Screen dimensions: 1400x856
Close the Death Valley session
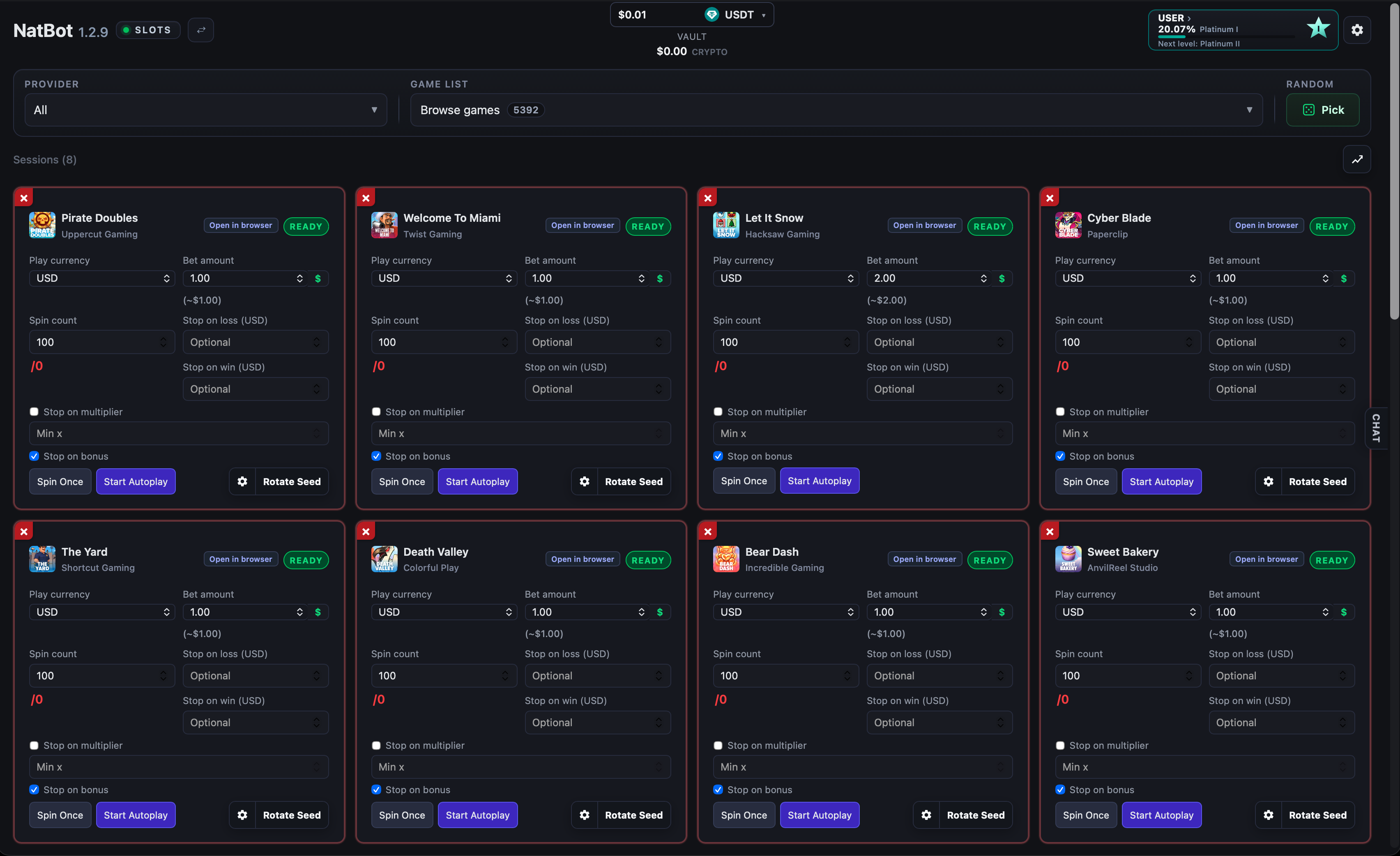coord(366,532)
